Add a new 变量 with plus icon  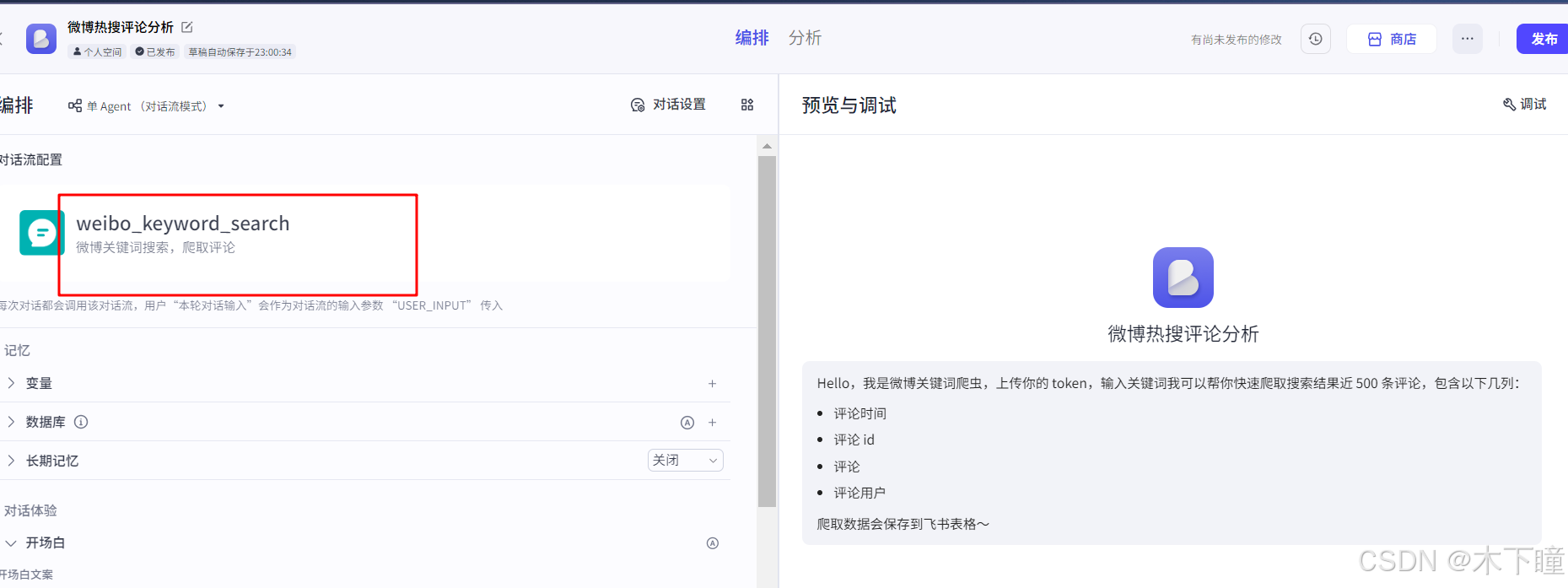pyautogui.click(x=713, y=384)
